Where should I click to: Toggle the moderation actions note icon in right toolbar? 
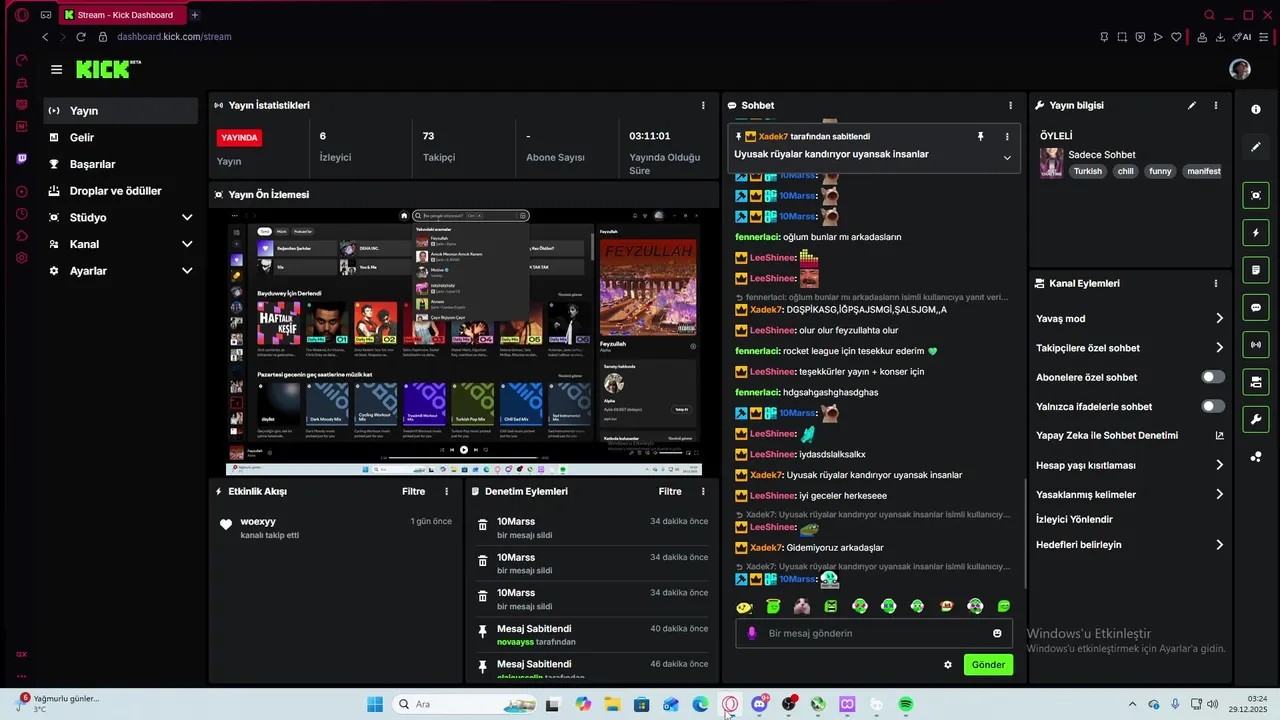(x=1256, y=270)
